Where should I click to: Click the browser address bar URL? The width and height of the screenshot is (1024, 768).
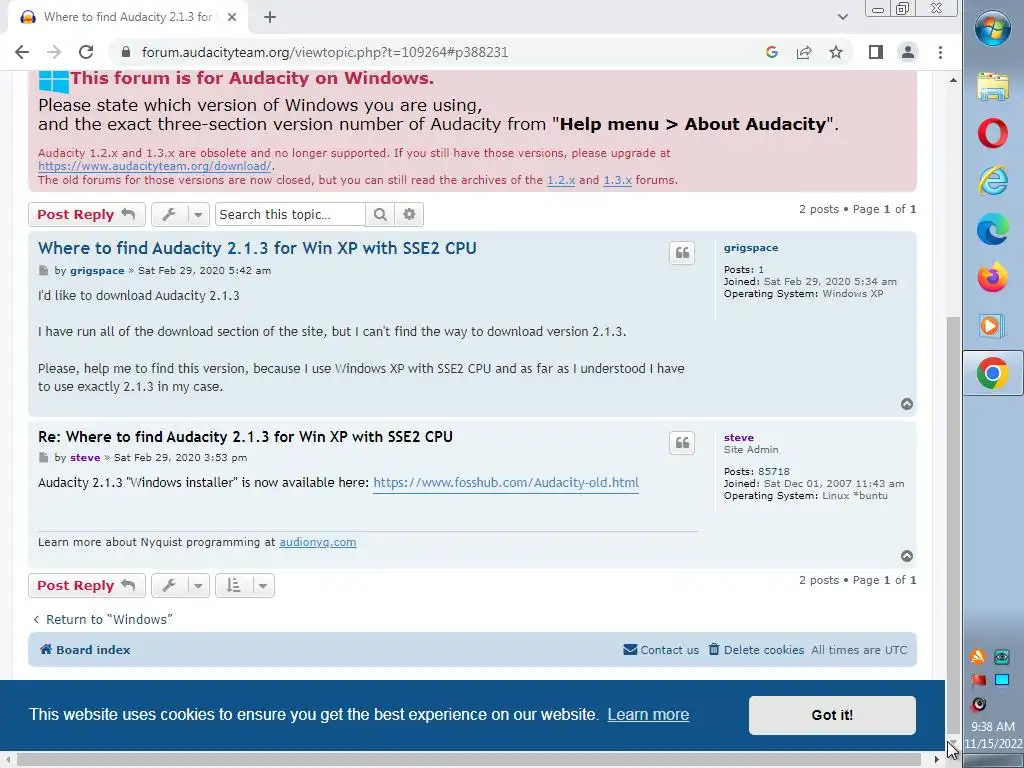click(325, 52)
